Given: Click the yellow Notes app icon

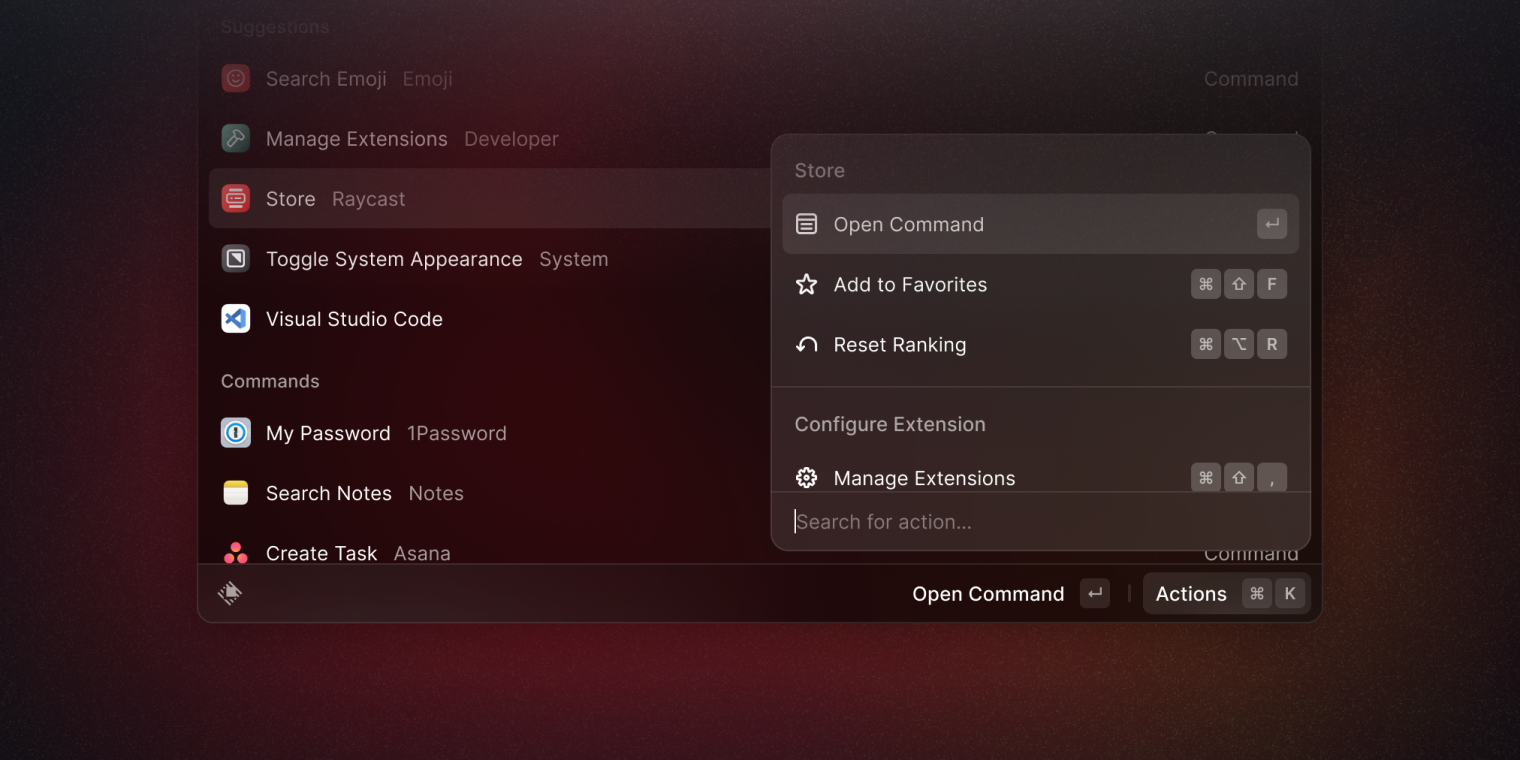Looking at the screenshot, I should pyautogui.click(x=235, y=493).
